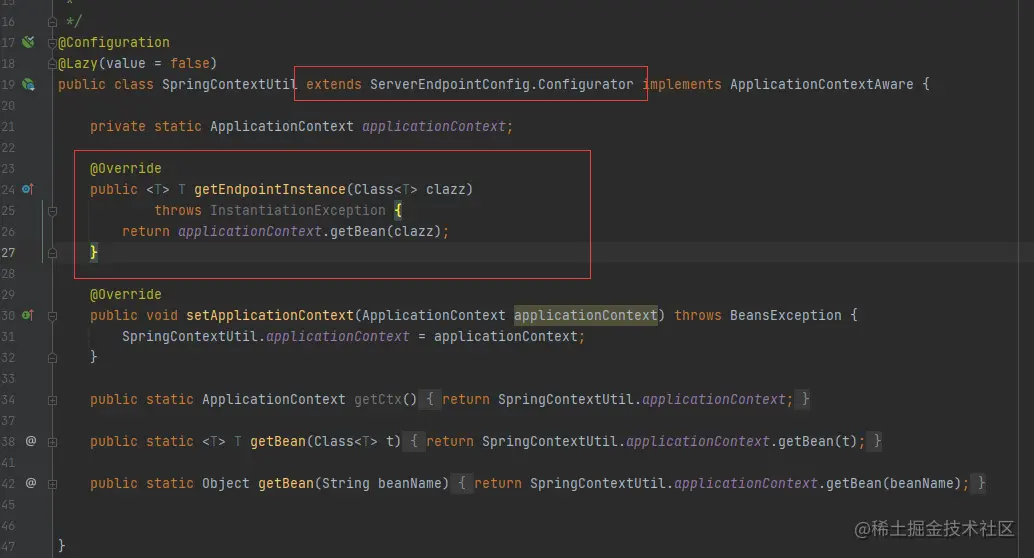
Task: Click the highlighted applicationContext parameter on line 30
Action: (586, 315)
